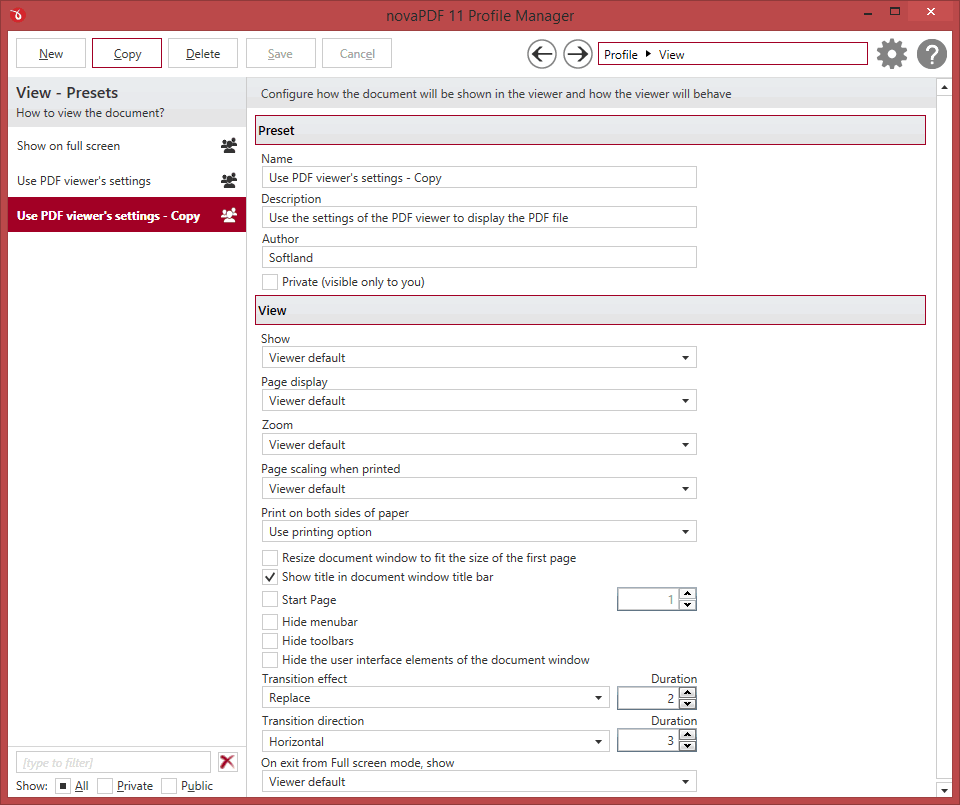Increase the Transition effect duration
Screen dimensions: 960x805
click(x=688, y=692)
